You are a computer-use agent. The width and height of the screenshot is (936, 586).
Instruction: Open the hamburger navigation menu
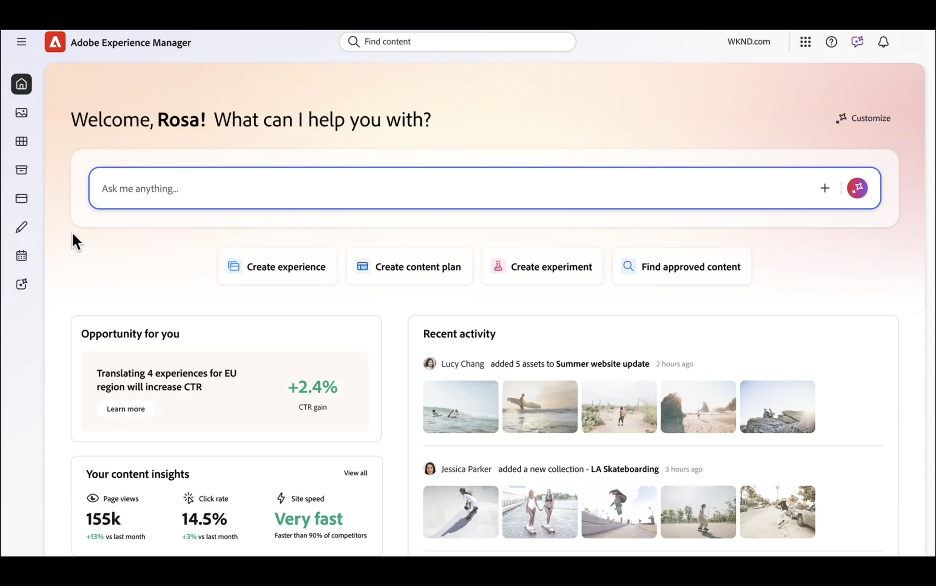[21, 42]
